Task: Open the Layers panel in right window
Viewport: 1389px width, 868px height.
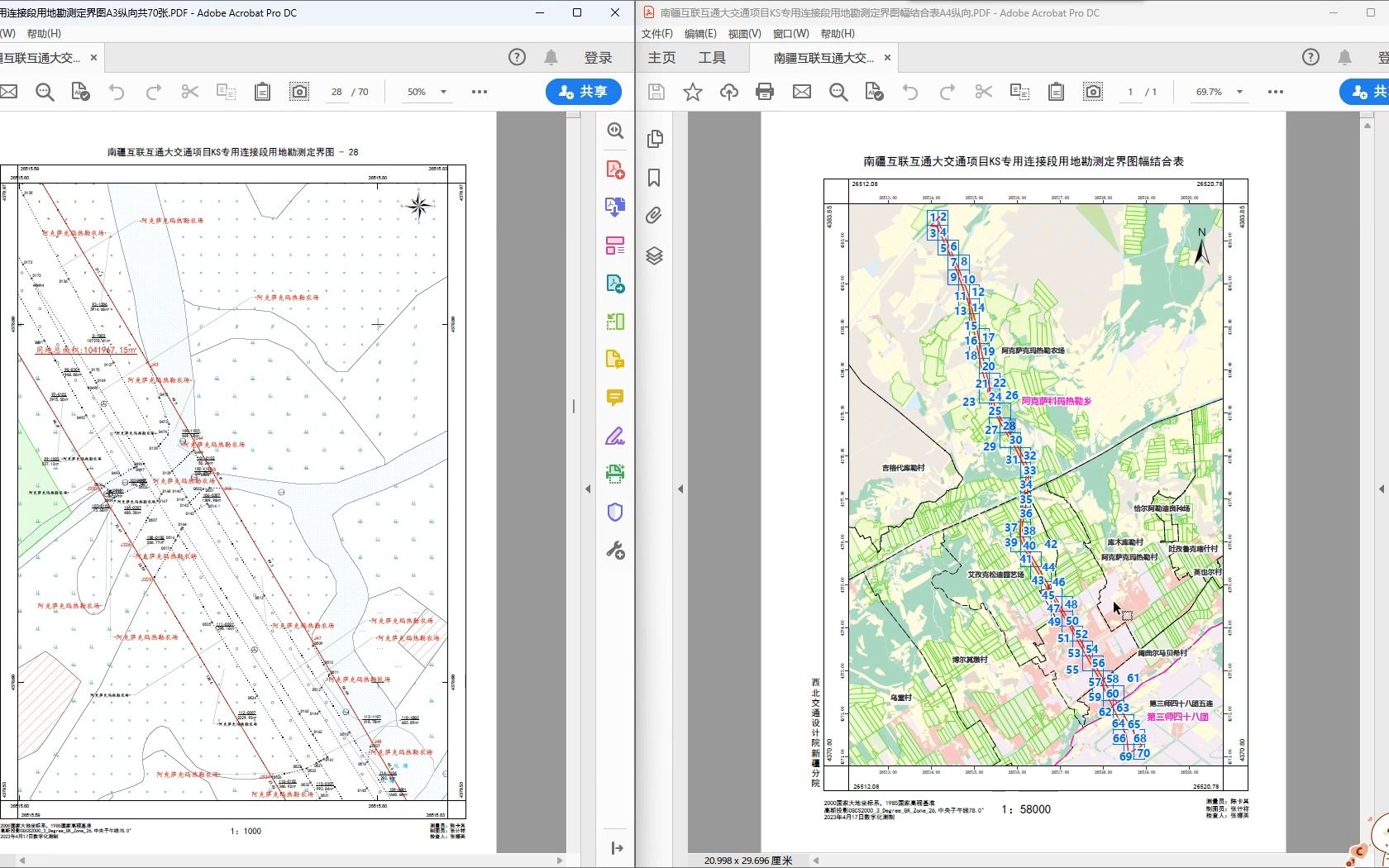Action: pos(654,255)
